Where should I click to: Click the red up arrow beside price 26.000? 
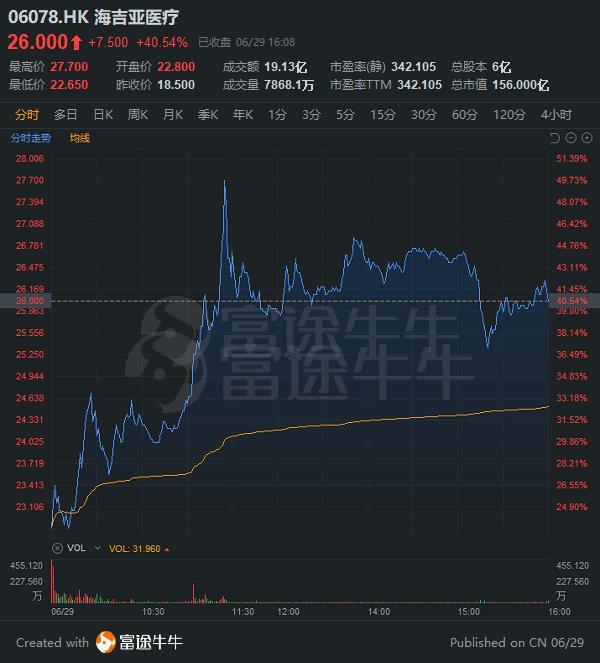click(76, 42)
